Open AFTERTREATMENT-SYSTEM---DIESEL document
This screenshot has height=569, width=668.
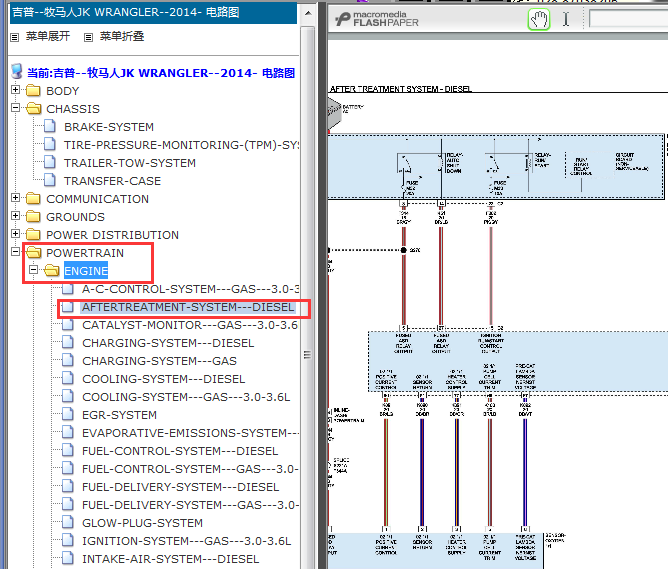(188, 307)
